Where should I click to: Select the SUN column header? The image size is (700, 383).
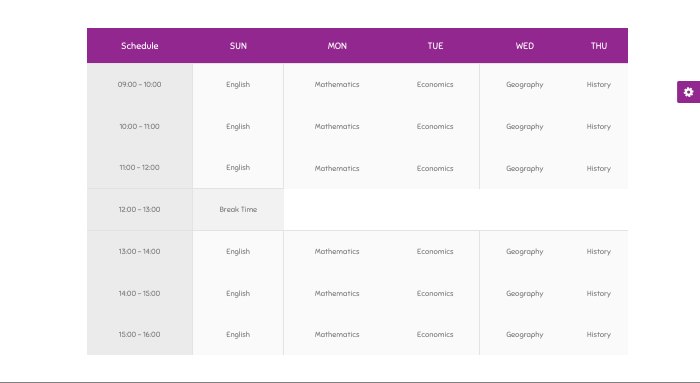tap(238, 46)
